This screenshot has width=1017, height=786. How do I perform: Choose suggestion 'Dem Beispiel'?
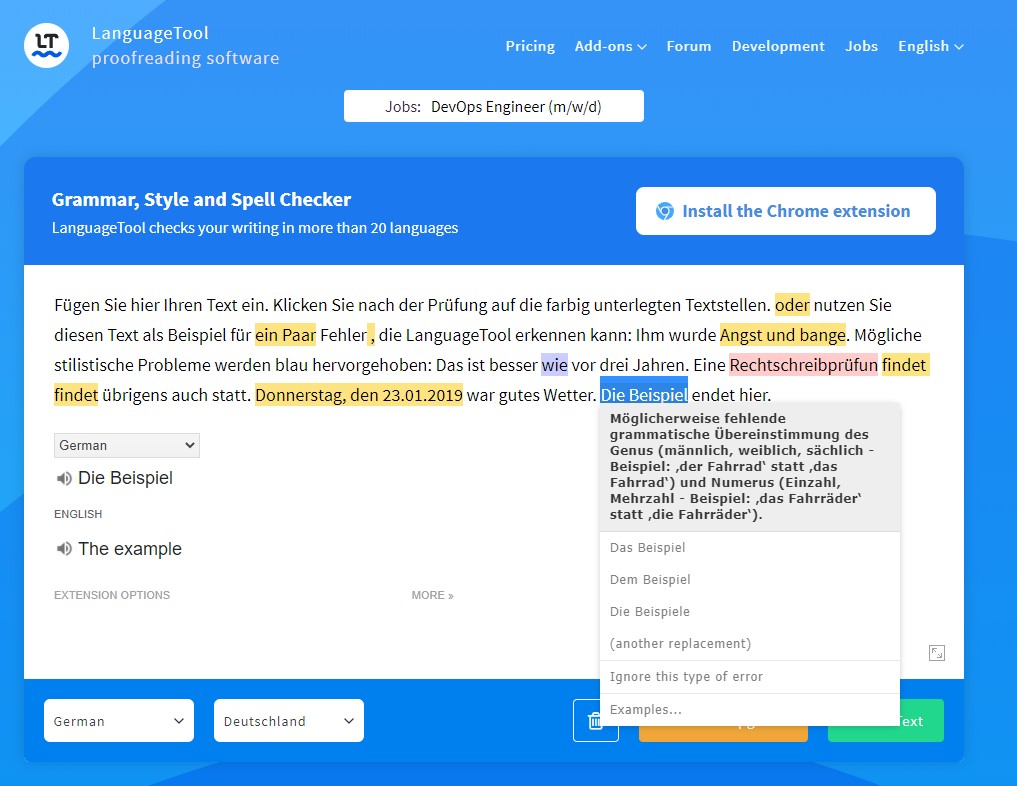point(750,579)
